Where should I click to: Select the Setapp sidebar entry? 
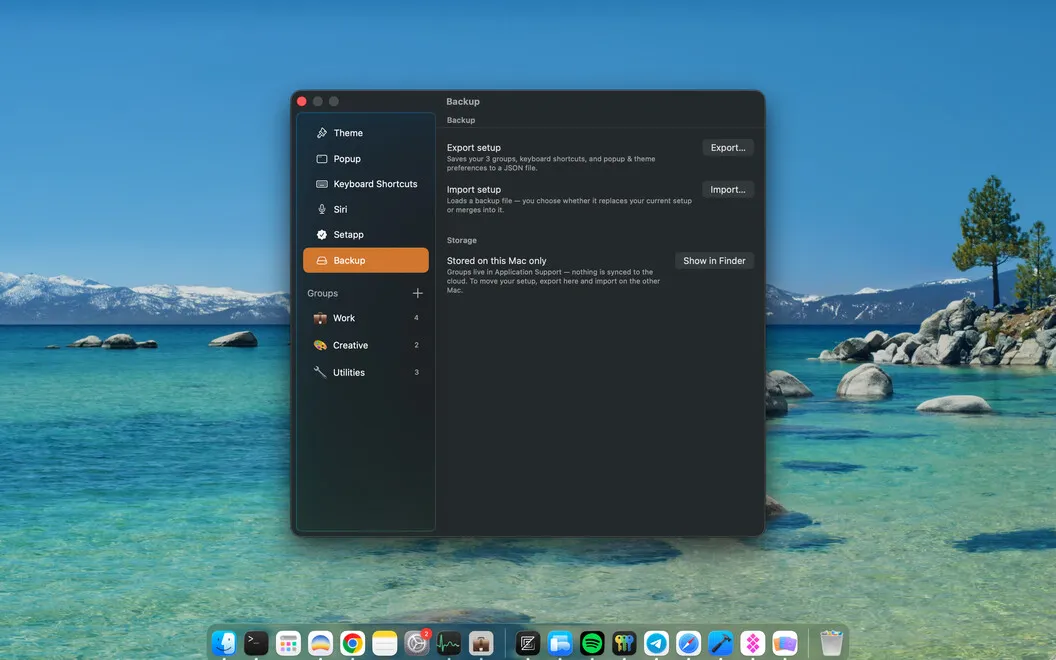pos(366,234)
